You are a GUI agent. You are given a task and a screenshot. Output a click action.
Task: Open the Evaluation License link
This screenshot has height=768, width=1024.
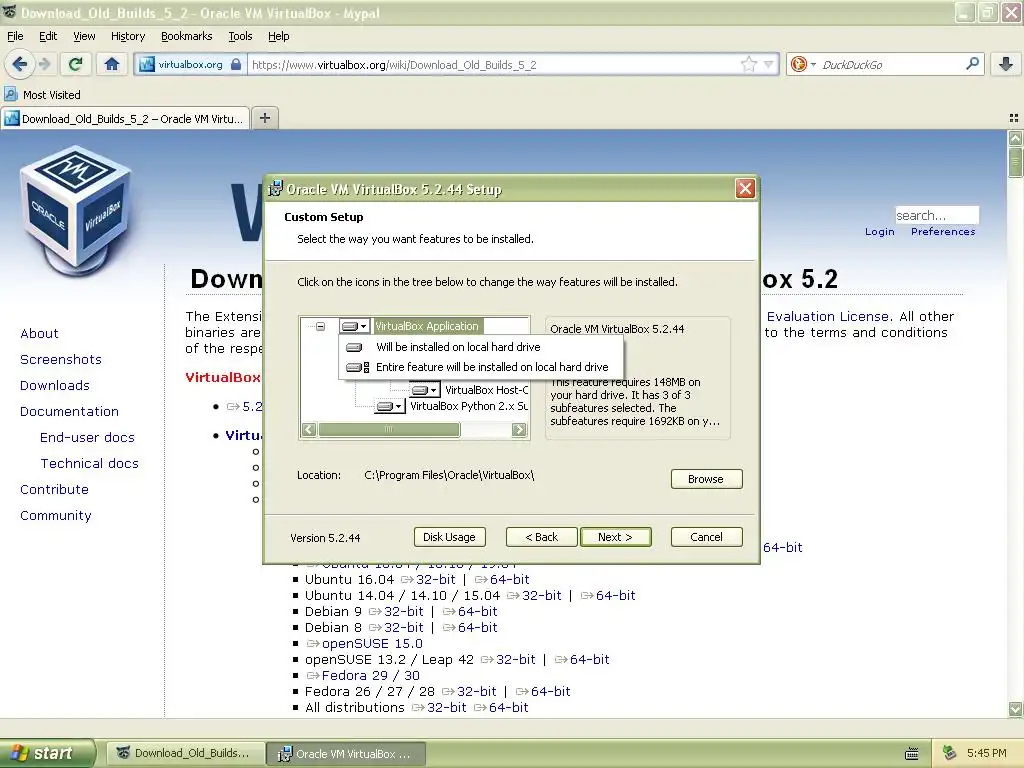click(828, 317)
